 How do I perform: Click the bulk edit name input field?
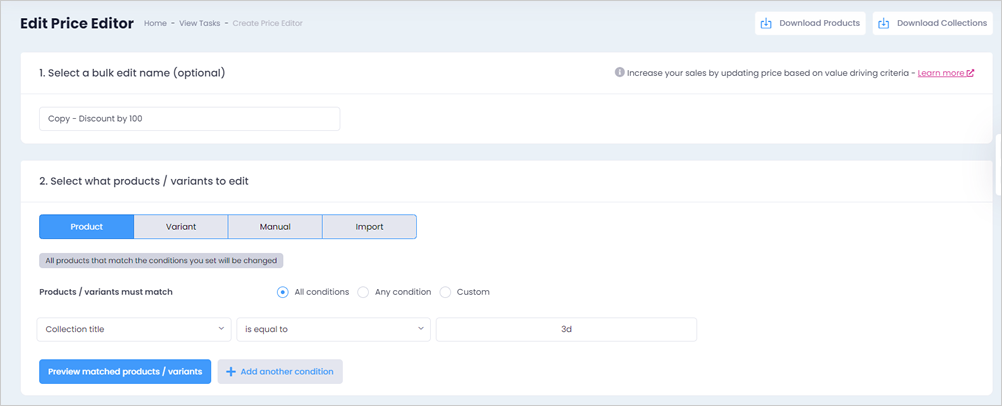tap(190, 119)
